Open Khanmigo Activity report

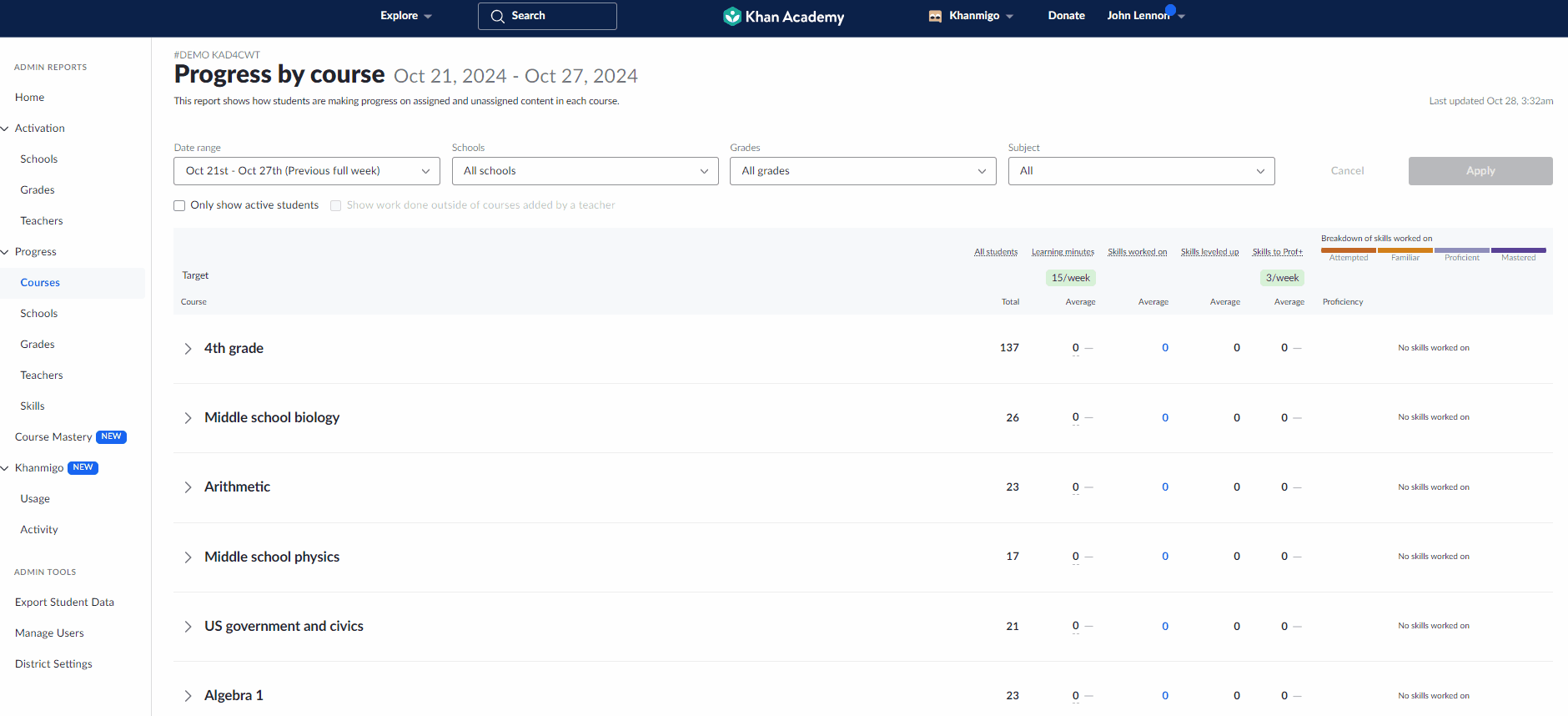pos(39,530)
